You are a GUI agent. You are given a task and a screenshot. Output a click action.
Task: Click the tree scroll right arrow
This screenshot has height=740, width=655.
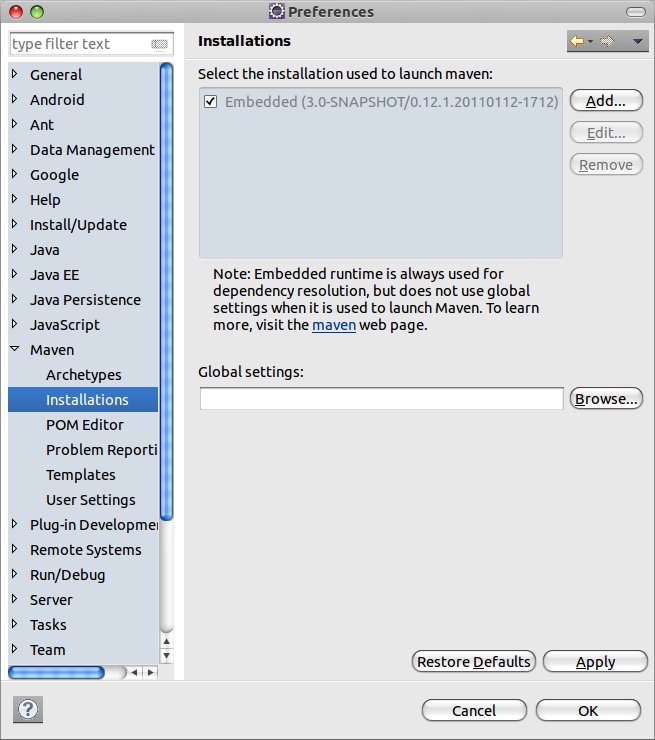point(151,673)
